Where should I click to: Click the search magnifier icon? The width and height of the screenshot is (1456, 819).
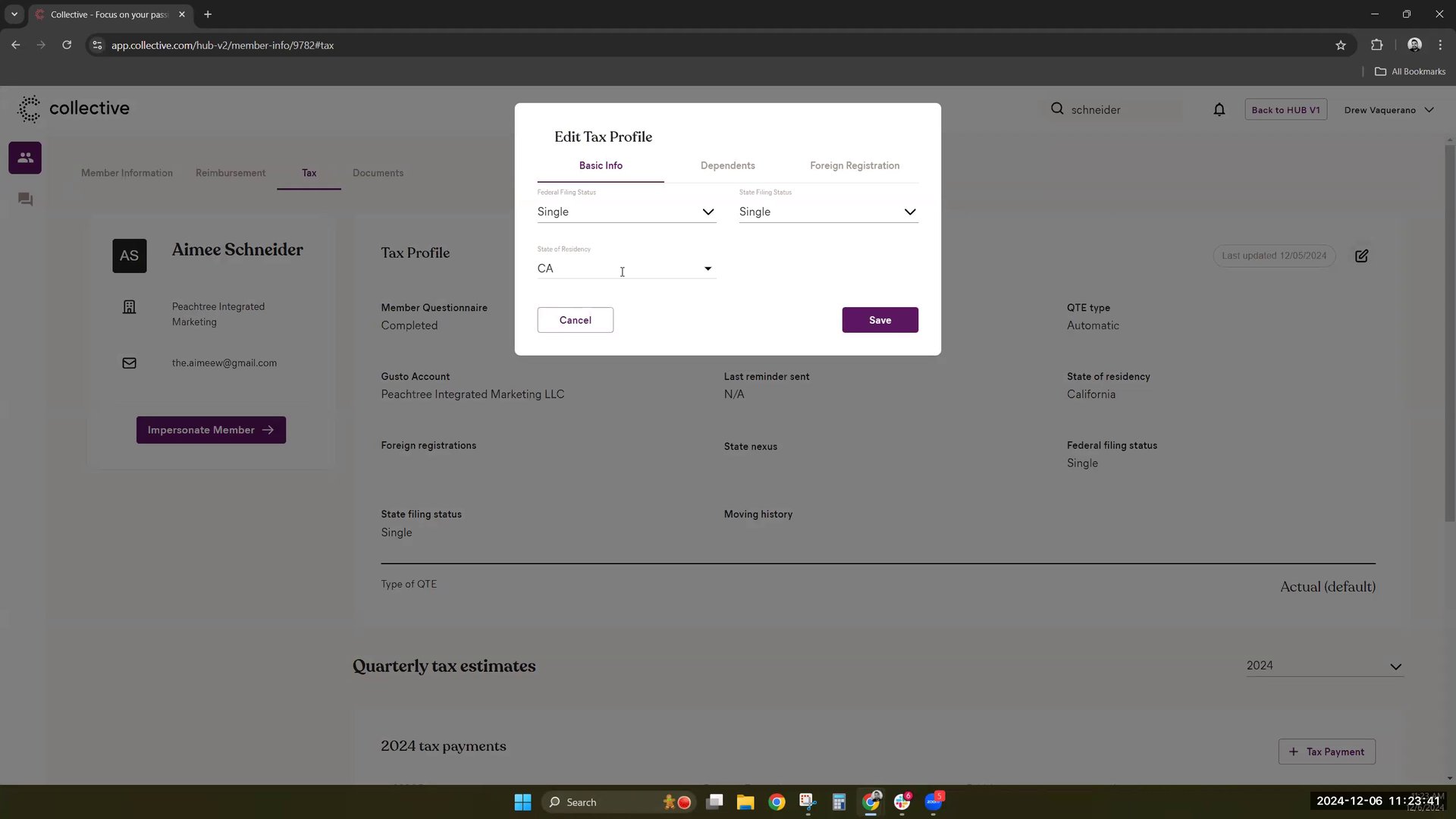coord(1057,109)
